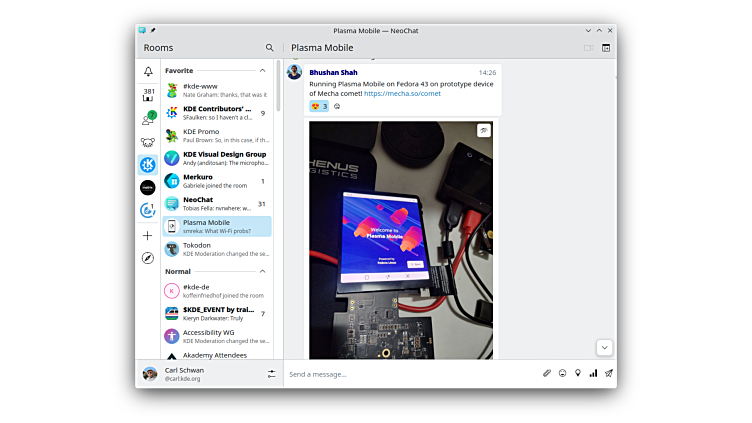Open the emoji picker in message bar
752x423 pixels.
point(562,374)
